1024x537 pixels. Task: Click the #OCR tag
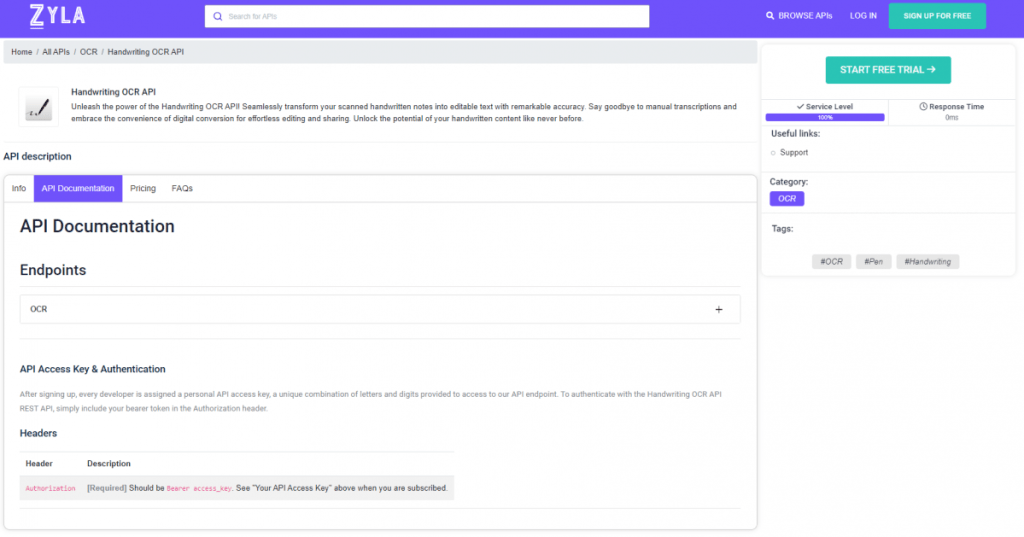(831, 261)
